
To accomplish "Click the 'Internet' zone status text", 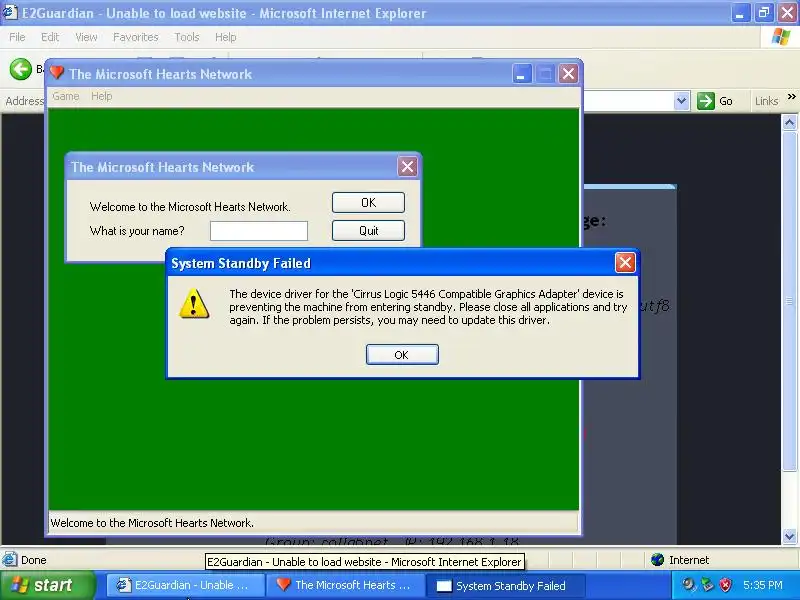I will tap(689, 560).
